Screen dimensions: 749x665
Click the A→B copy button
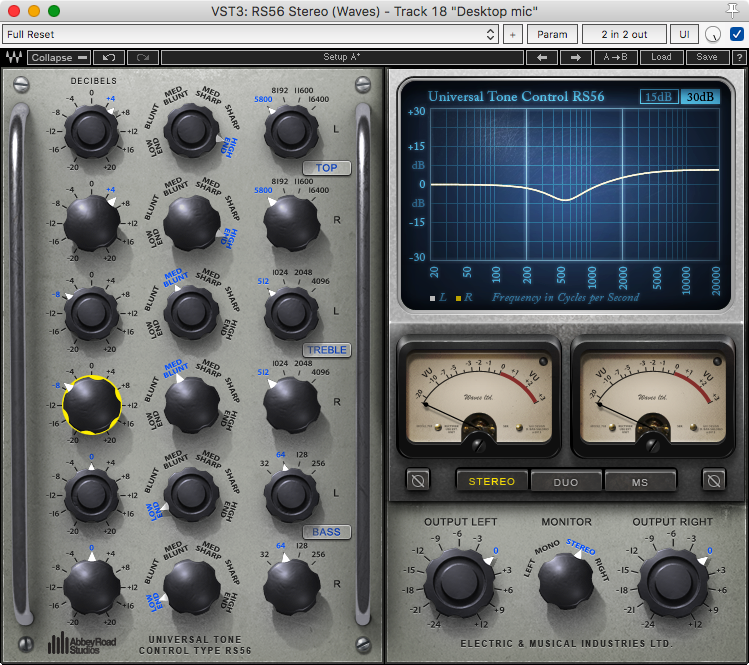click(615, 57)
